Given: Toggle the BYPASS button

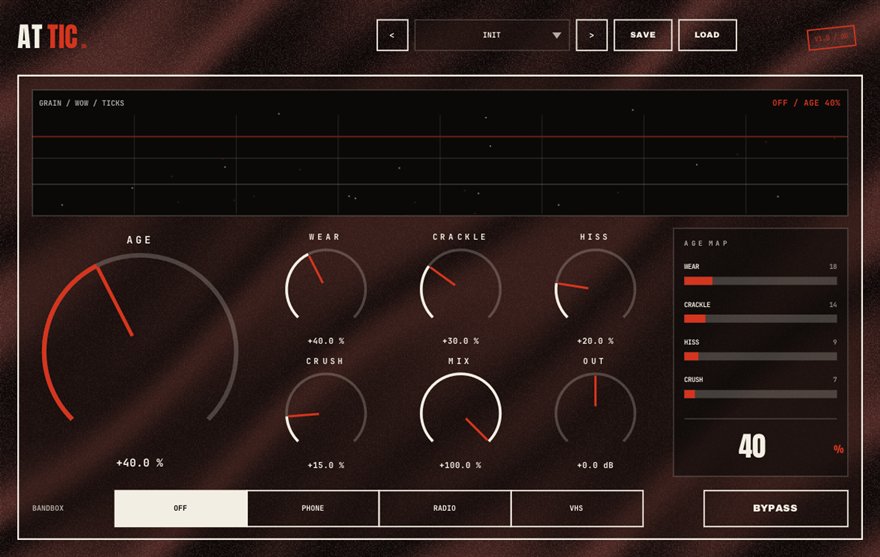Looking at the screenshot, I should [x=775, y=508].
